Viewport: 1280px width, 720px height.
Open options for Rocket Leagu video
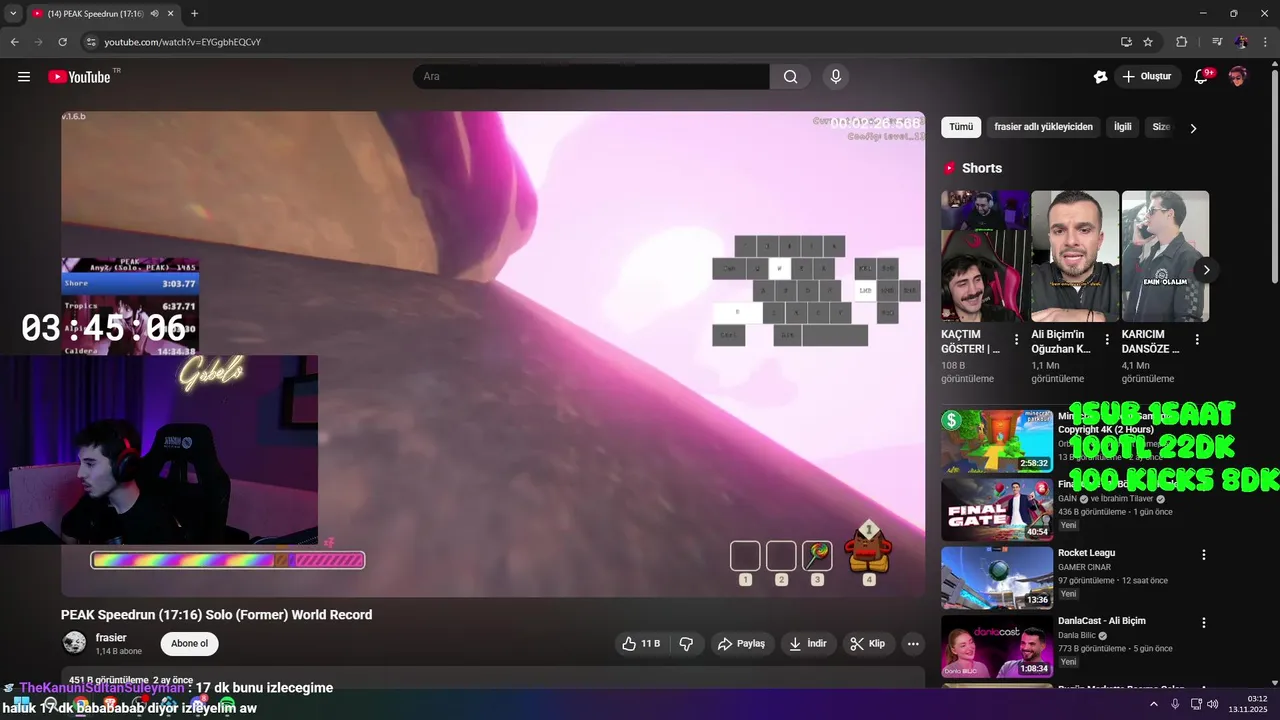tap(1204, 555)
